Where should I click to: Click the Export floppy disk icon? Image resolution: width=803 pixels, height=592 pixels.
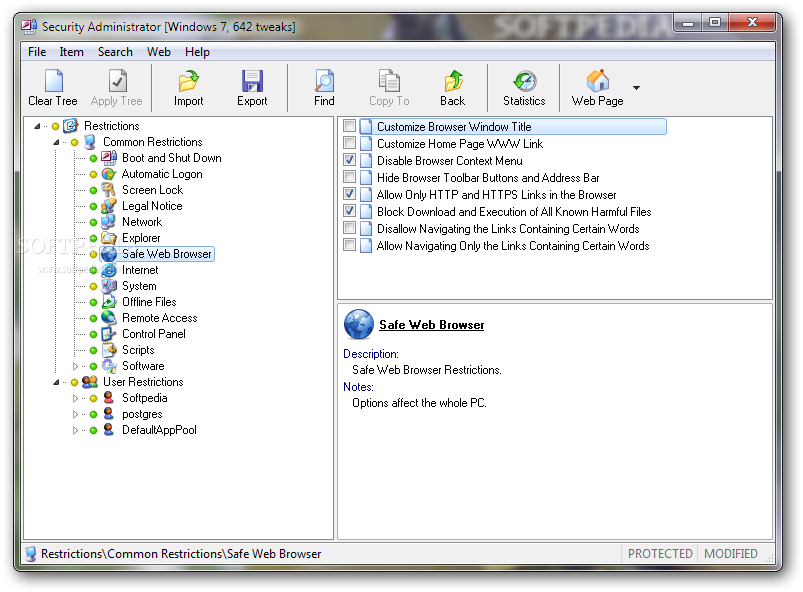252,80
